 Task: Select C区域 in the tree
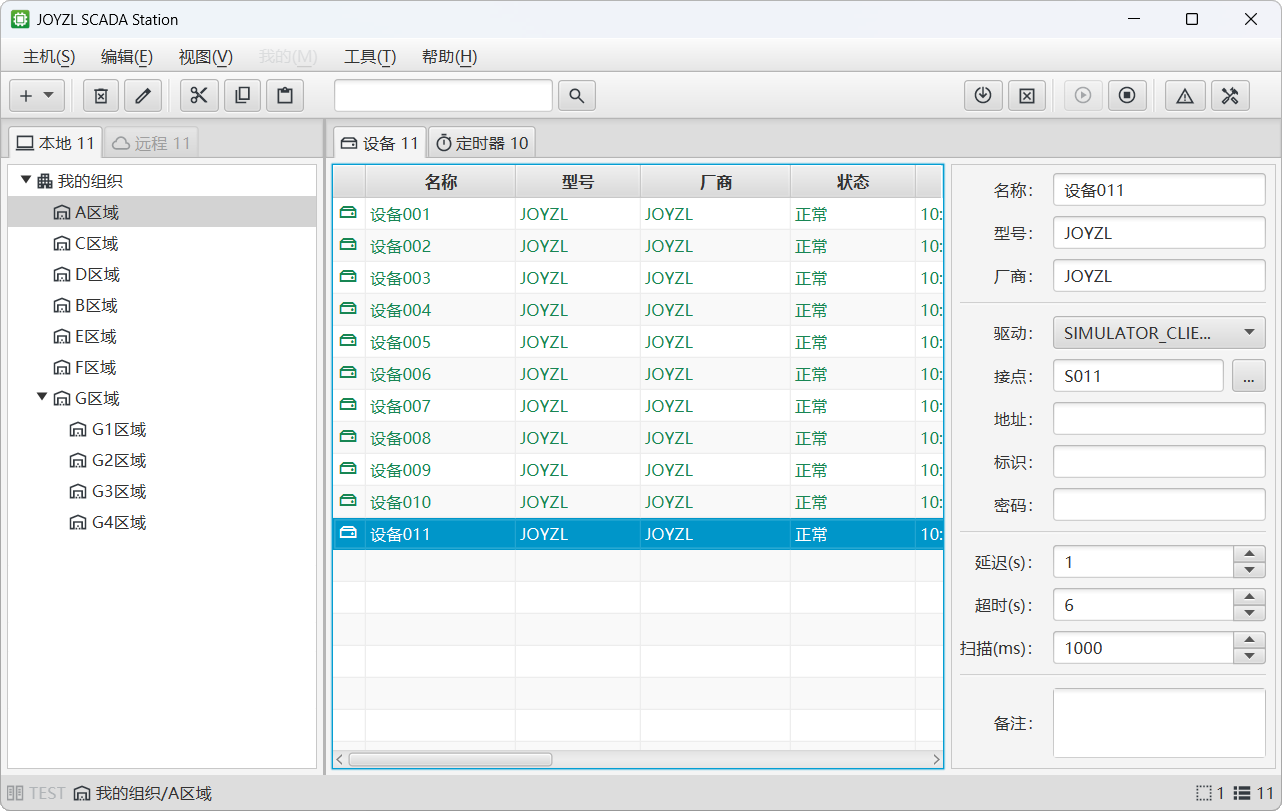(x=162, y=243)
